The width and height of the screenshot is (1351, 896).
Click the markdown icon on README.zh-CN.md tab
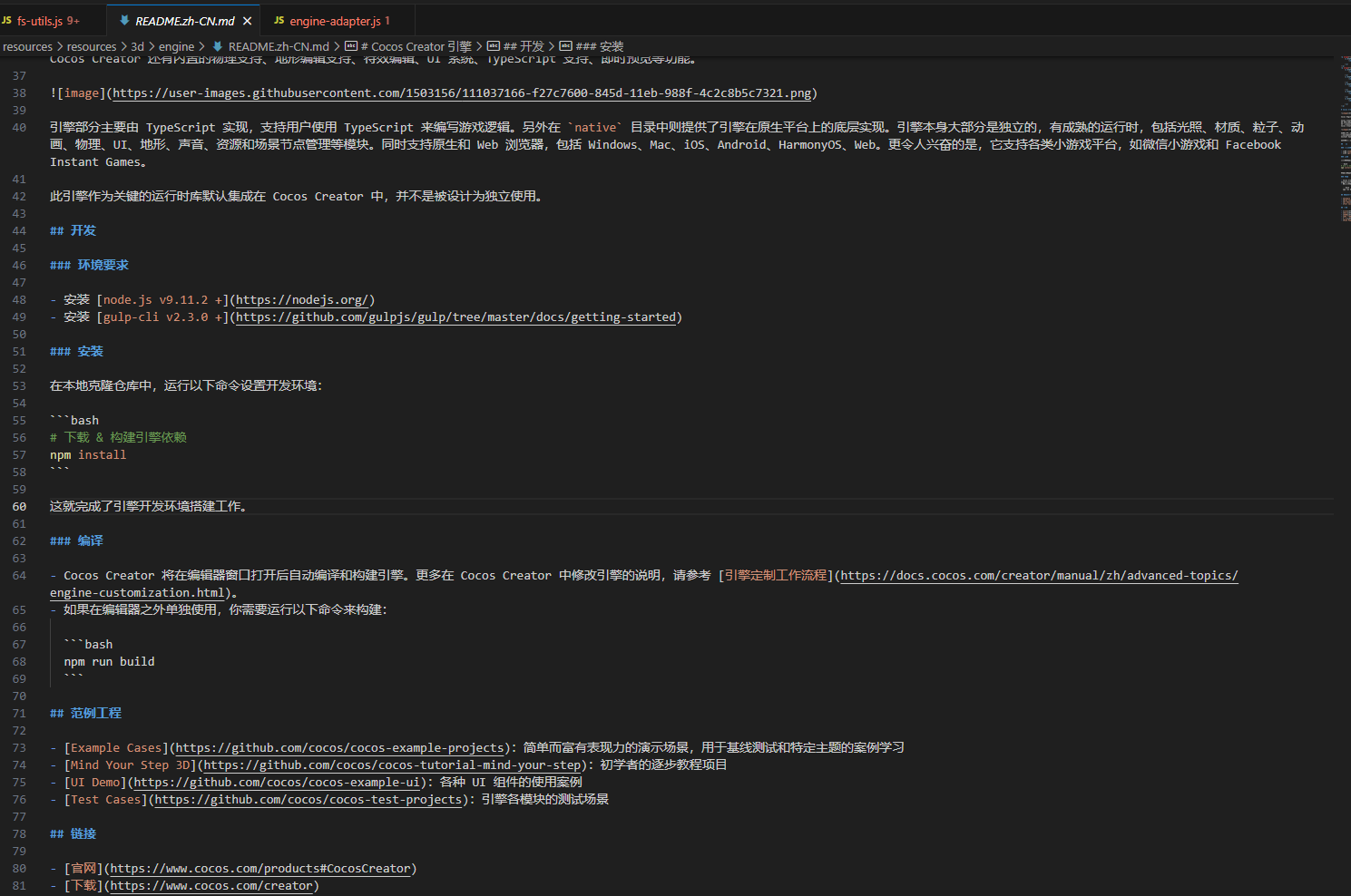[x=124, y=20]
